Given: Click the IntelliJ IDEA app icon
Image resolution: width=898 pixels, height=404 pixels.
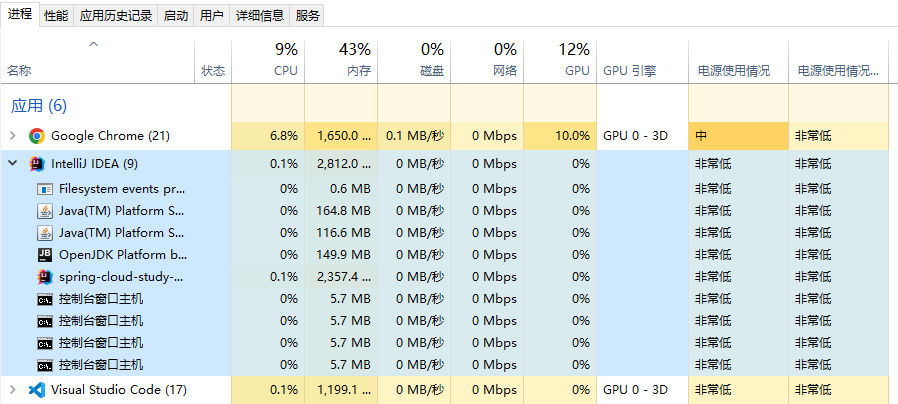Looking at the screenshot, I should click(x=37, y=164).
